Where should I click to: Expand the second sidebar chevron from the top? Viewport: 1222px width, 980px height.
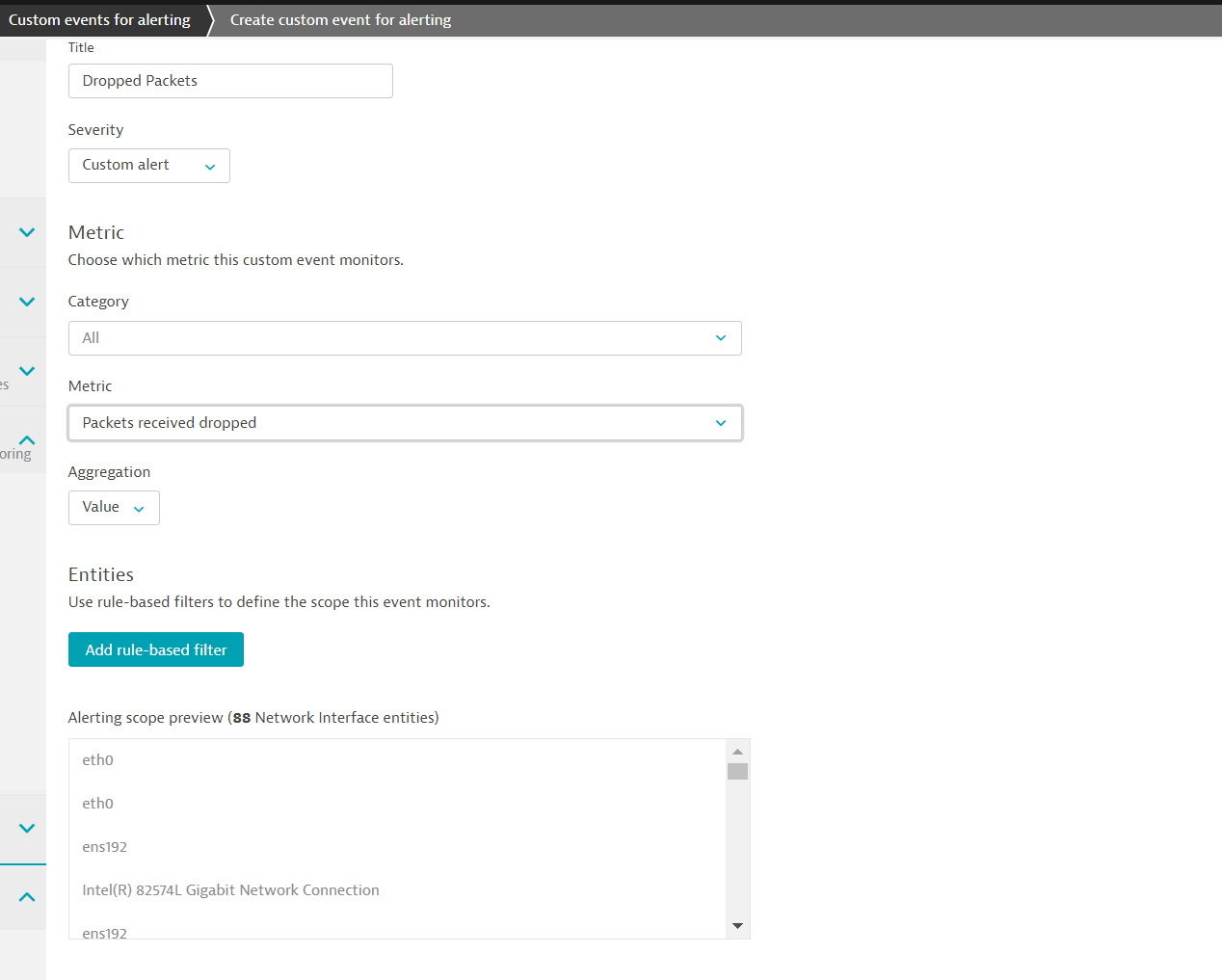(x=27, y=302)
